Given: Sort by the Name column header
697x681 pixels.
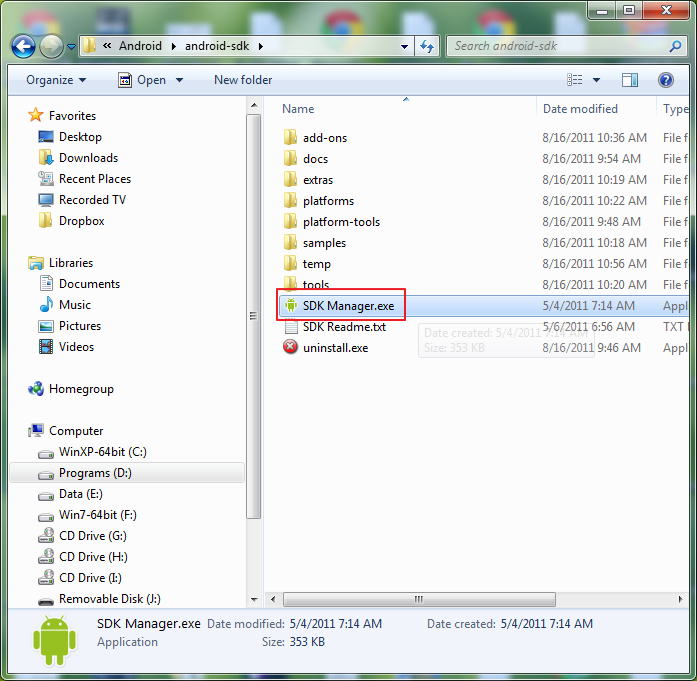Looking at the screenshot, I should tap(298, 109).
